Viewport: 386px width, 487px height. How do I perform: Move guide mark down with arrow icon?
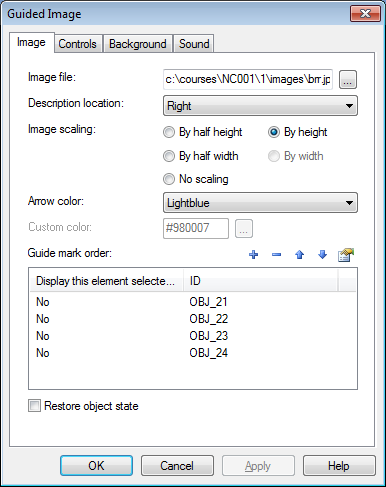point(322,255)
